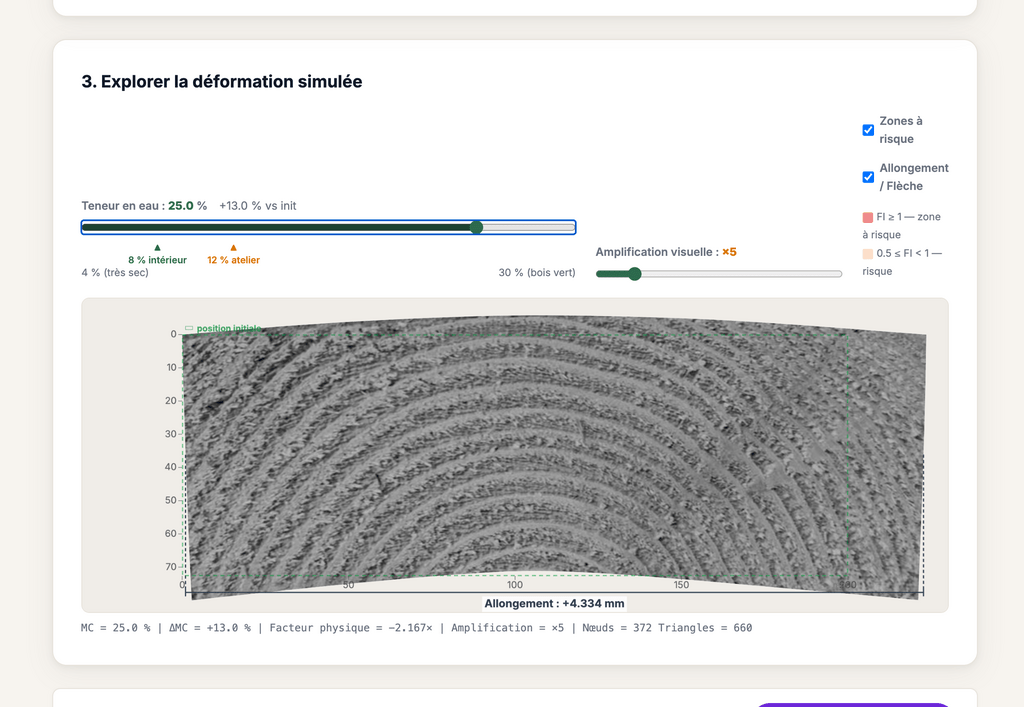Click the Zones à risque label text

coord(900,130)
